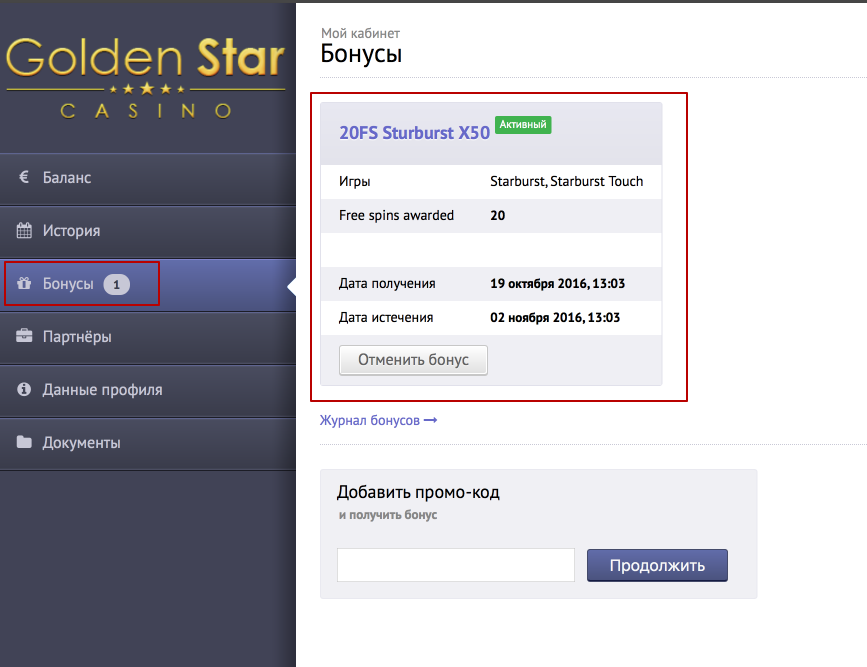Screen dimensions: 867x667
Task: Click the Golden Star Casino logo
Action: [x=146, y=77]
